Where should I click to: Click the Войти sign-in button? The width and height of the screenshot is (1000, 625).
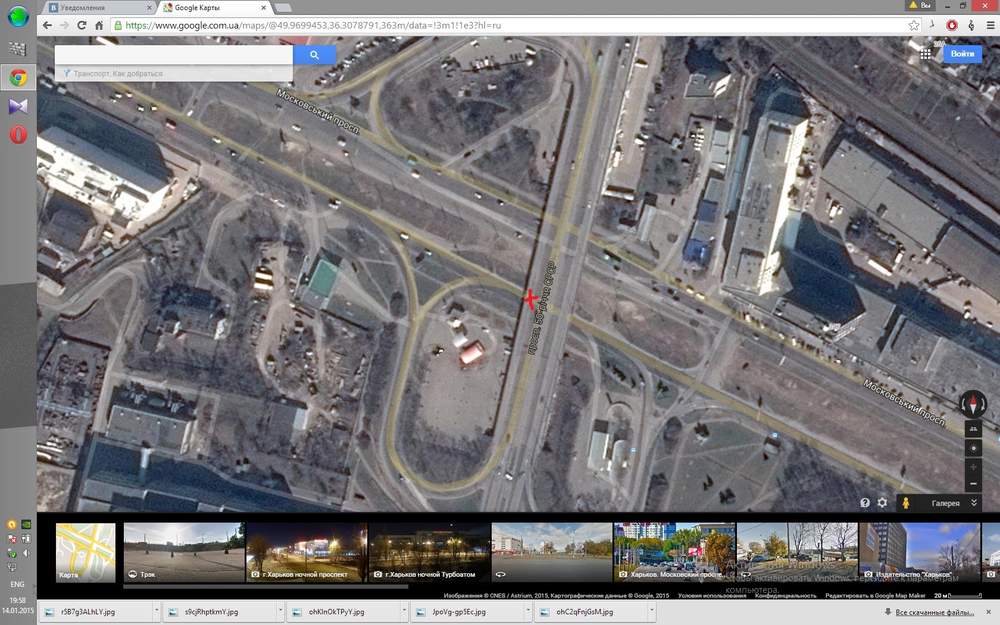coord(962,54)
